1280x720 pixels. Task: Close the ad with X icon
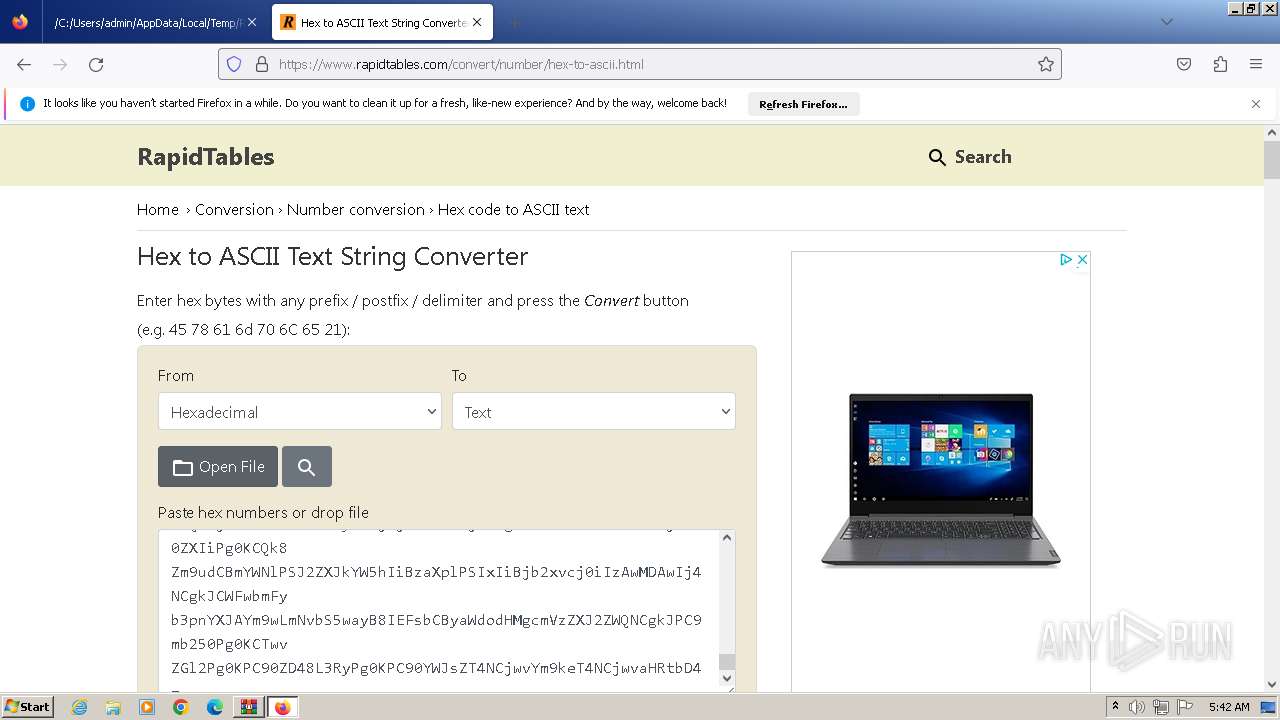(x=1082, y=260)
